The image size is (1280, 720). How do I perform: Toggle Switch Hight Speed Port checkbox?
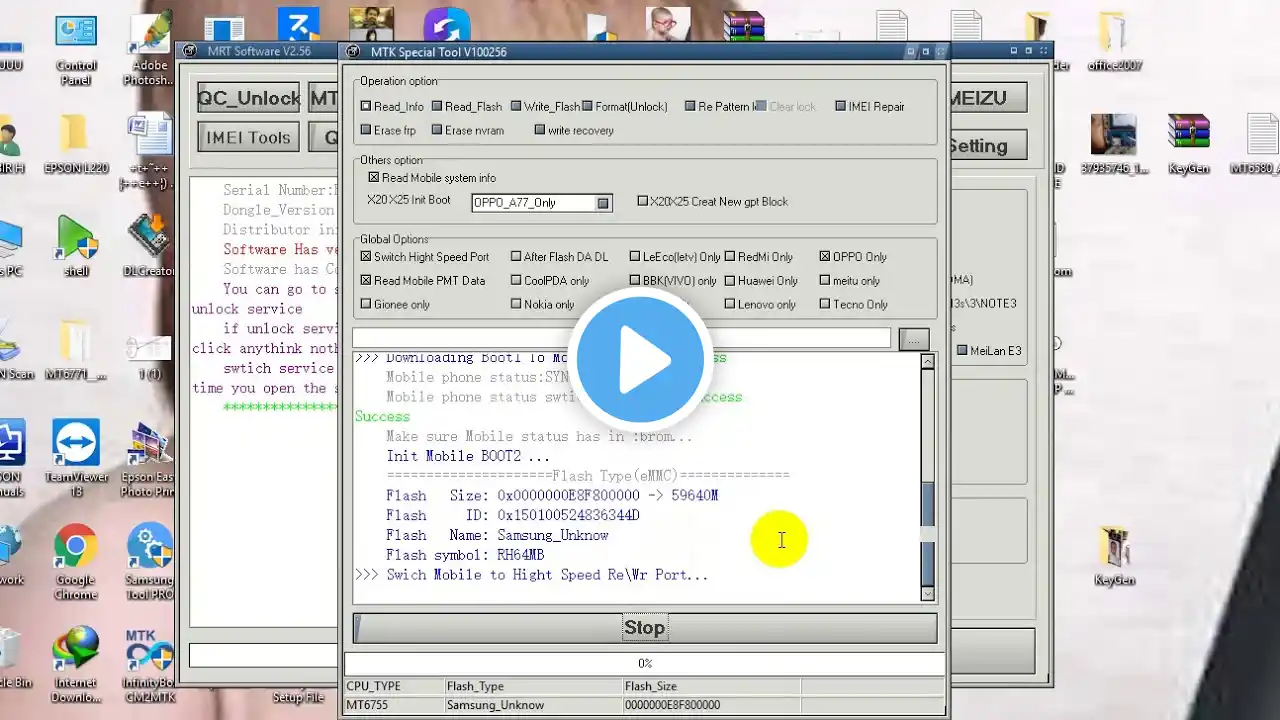pyautogui.click(x=366, y=257)
